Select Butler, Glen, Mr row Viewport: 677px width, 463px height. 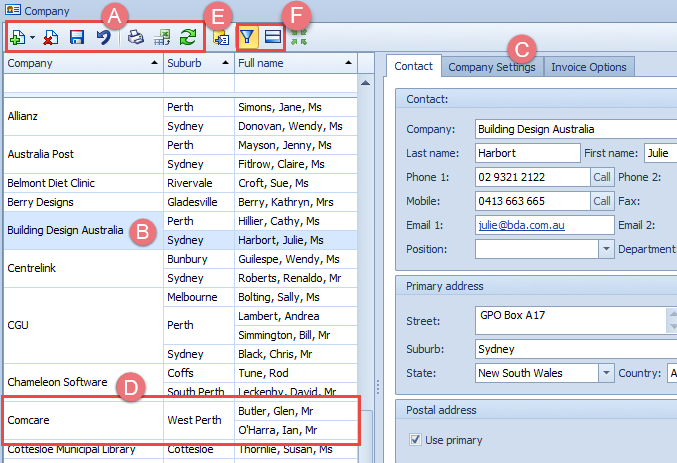(296, 411)
